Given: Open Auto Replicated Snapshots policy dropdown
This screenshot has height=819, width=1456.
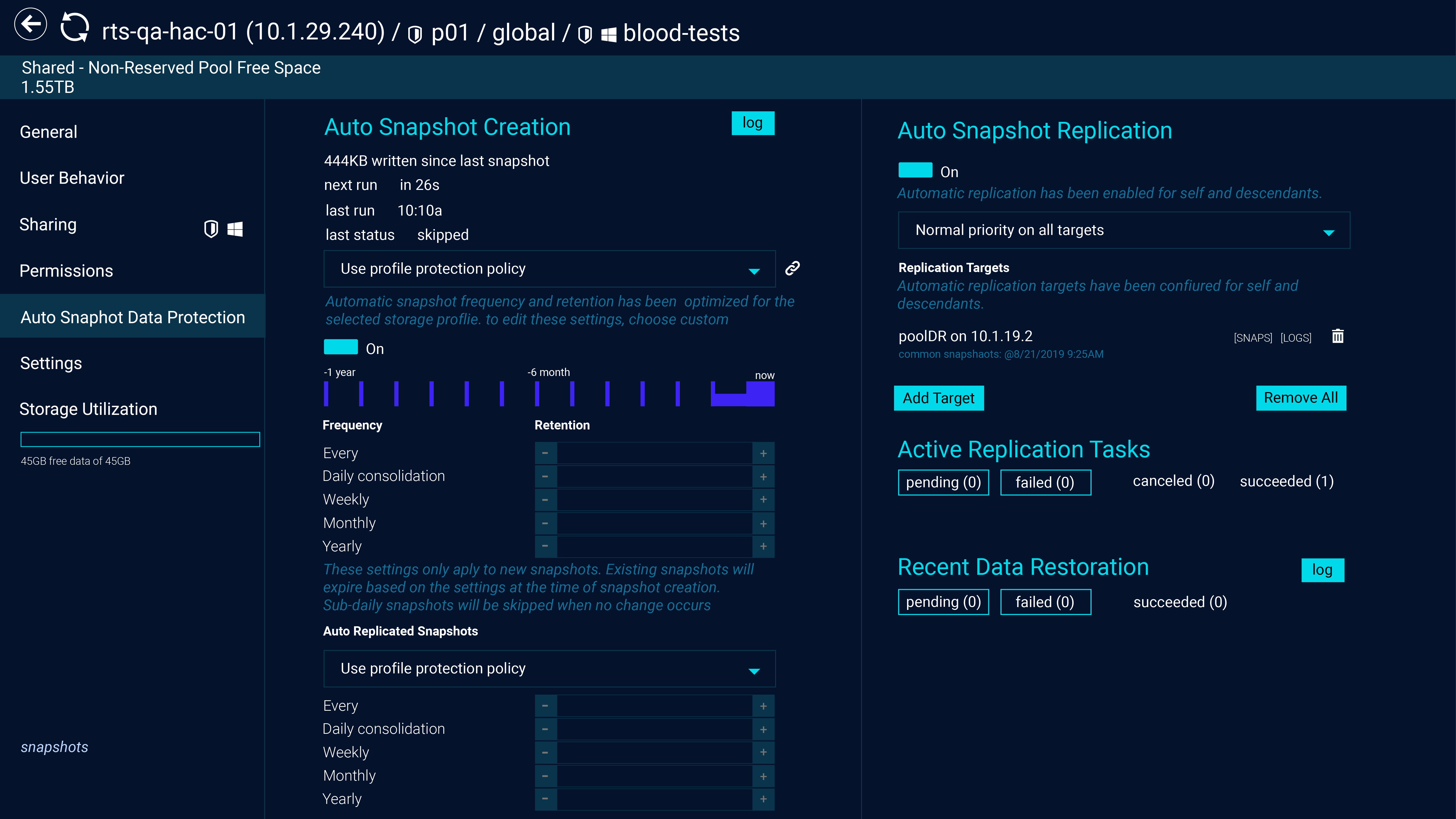Looking at the screenshot, I should click(x=549, y=669).
